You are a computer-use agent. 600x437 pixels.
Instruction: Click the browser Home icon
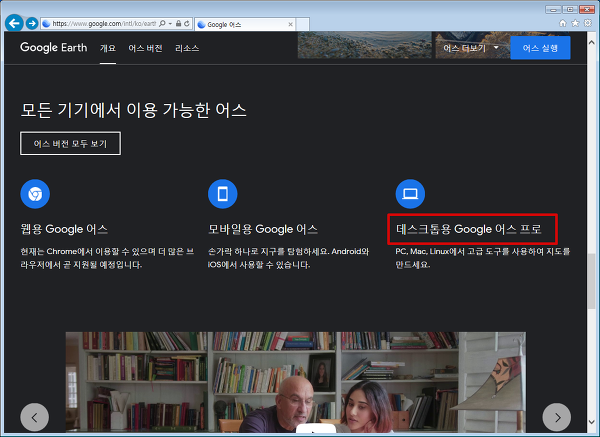click(562, 23)
